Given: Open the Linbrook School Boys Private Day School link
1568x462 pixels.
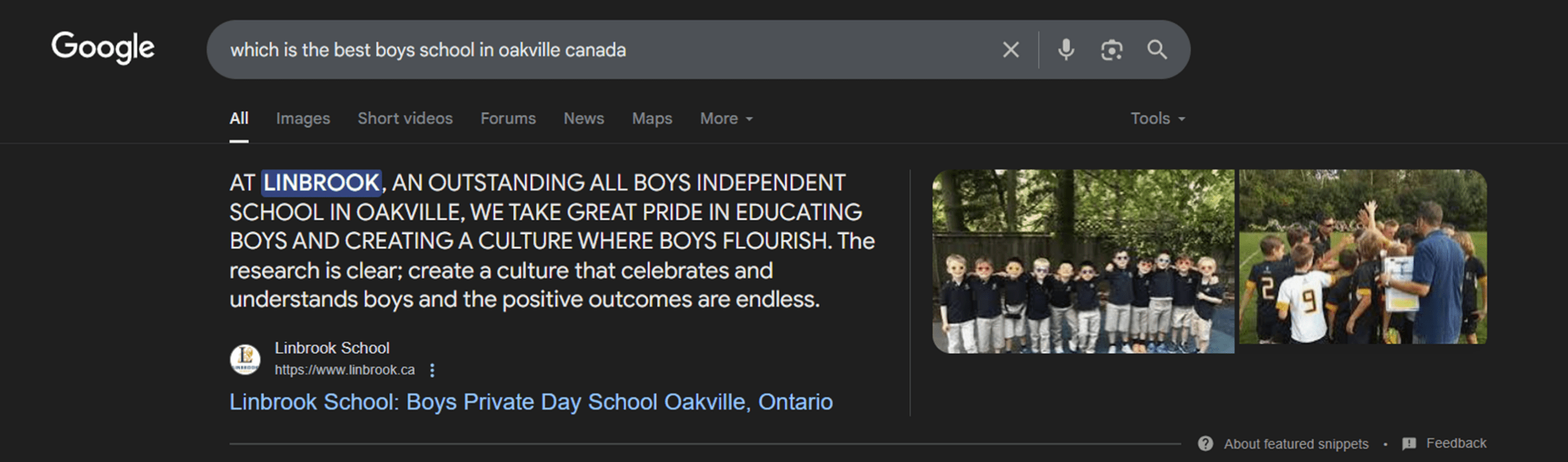Looking at the screenshot, I should (x=530, y=402).
